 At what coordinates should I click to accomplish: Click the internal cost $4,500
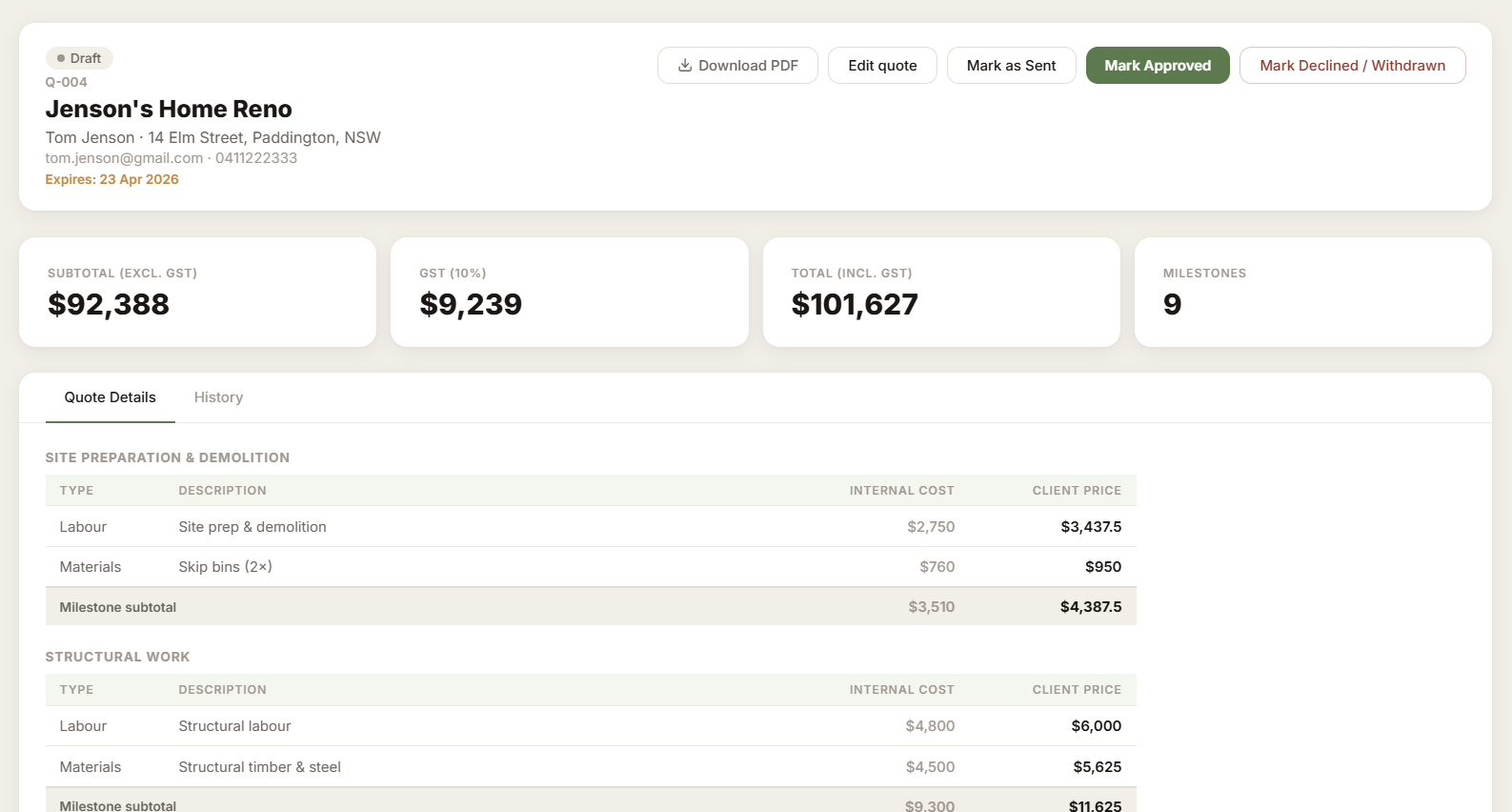[x=930, y=767]
